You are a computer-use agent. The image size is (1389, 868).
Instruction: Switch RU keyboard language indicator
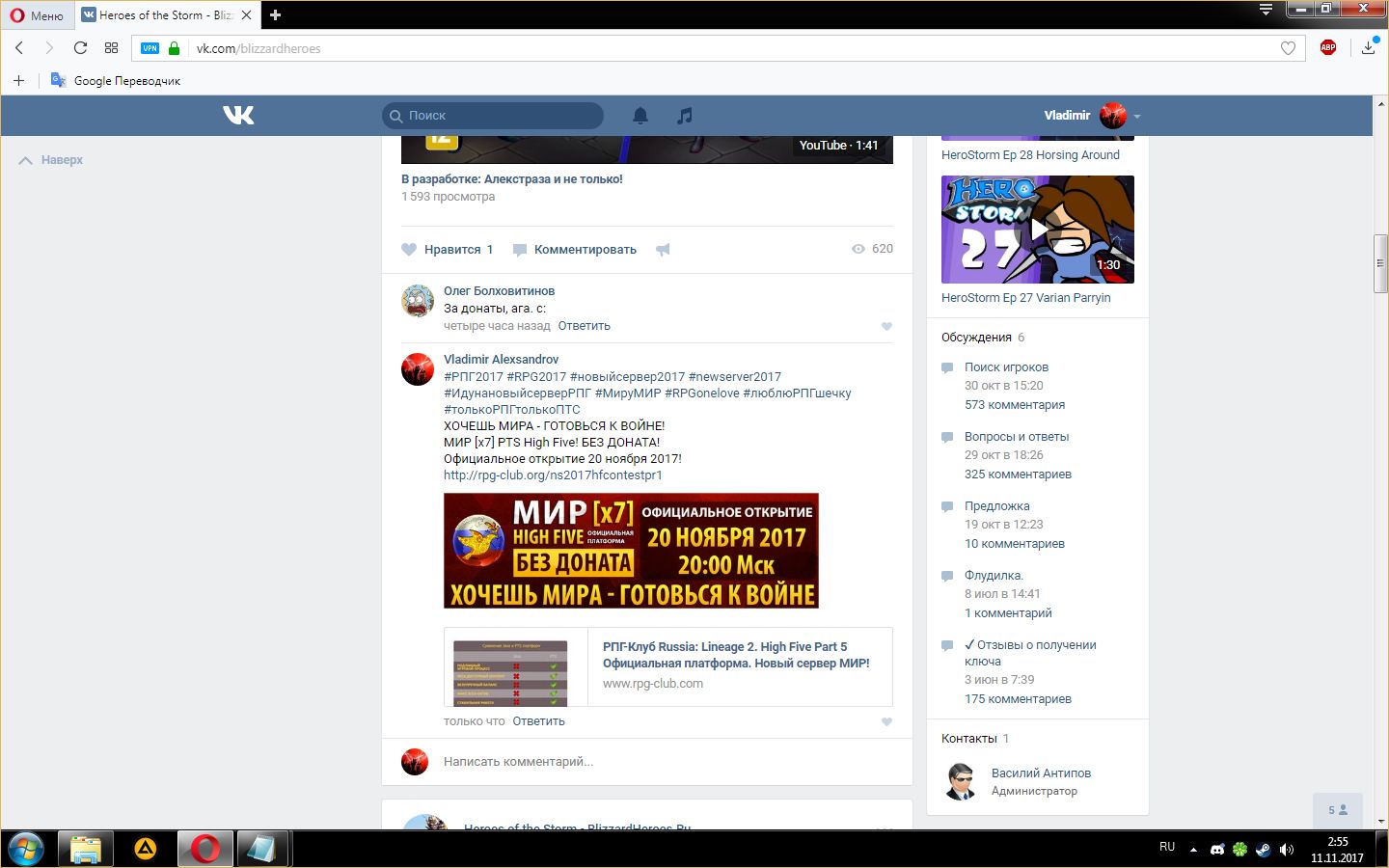click(1167, 847)
